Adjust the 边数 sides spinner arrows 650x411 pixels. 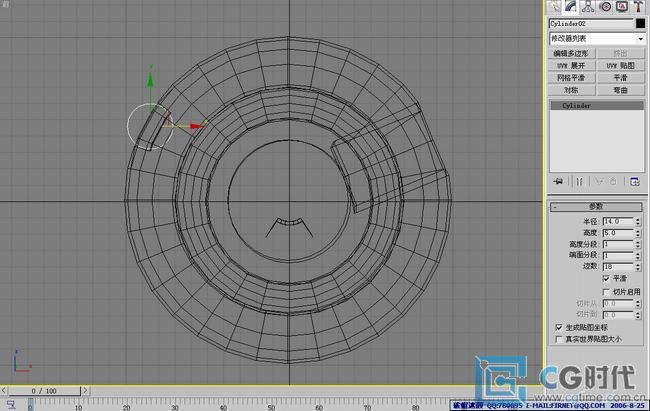coord(638,267)
